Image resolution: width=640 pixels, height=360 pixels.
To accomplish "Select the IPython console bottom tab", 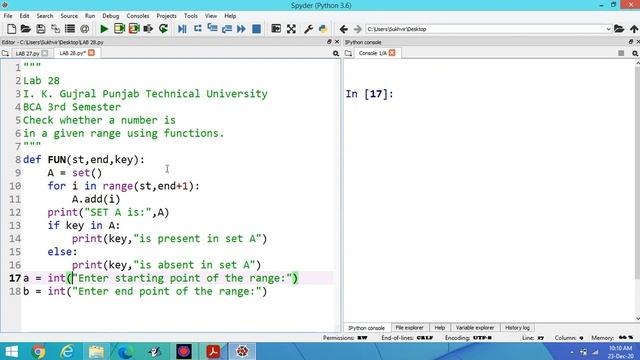I will pos(367,328).
